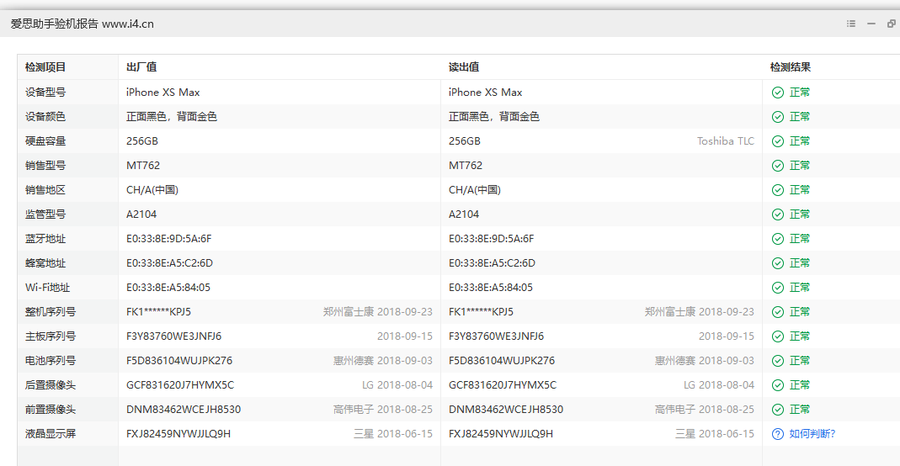Click factory battery serial F5D836104WUJPK276
Viewport: 900px width, 466px height.
179,361
